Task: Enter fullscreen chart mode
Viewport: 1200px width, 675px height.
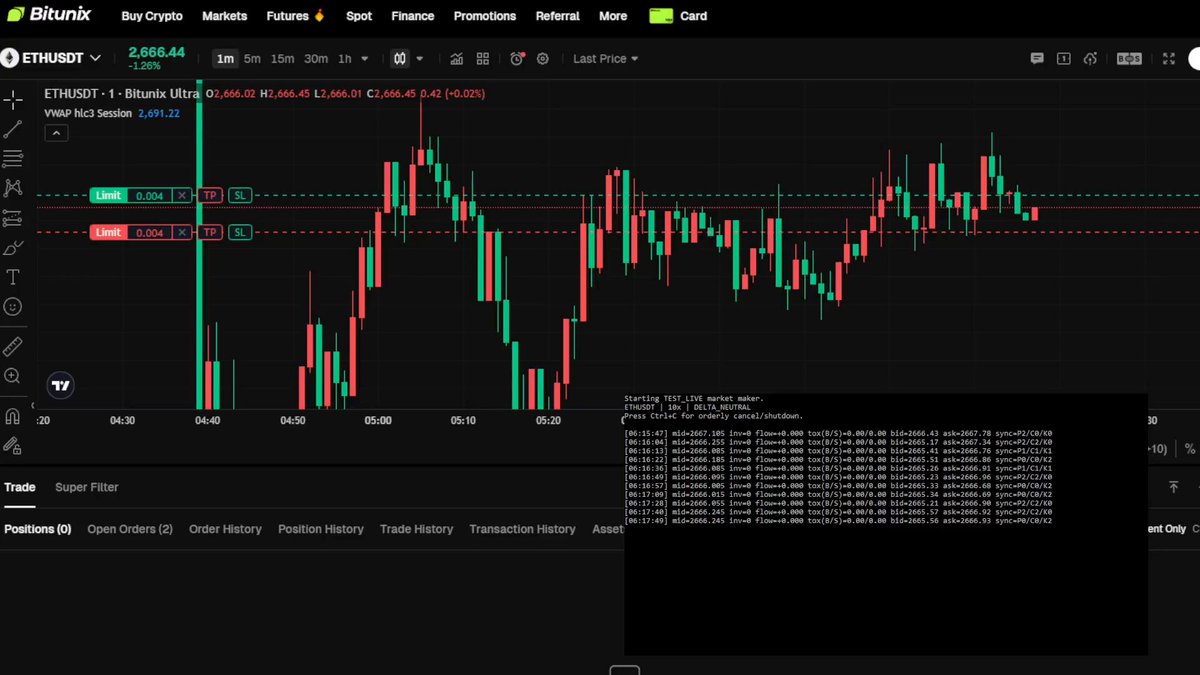Action: pos(1168,59)
